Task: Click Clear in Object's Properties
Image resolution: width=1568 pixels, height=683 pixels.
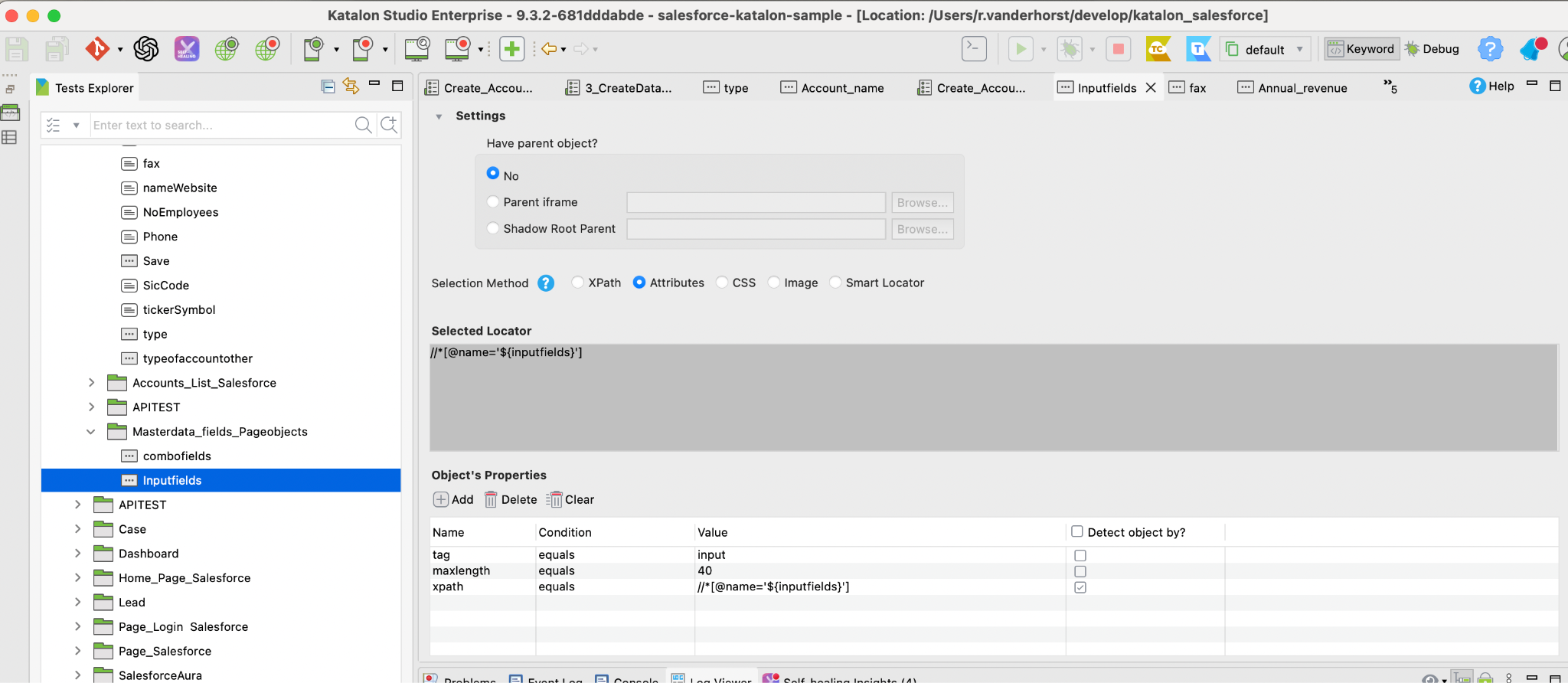Action: (x=570, y=499)
